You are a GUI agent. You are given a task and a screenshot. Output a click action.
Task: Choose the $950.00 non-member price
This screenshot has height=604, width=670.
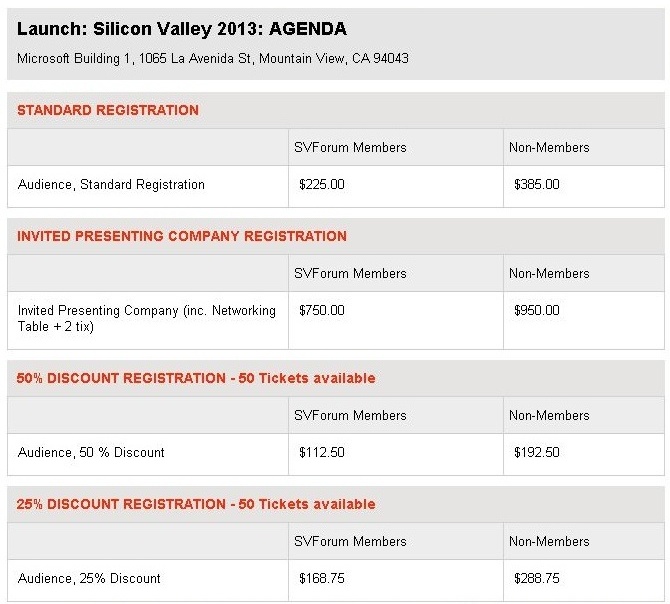coord(536,311)
